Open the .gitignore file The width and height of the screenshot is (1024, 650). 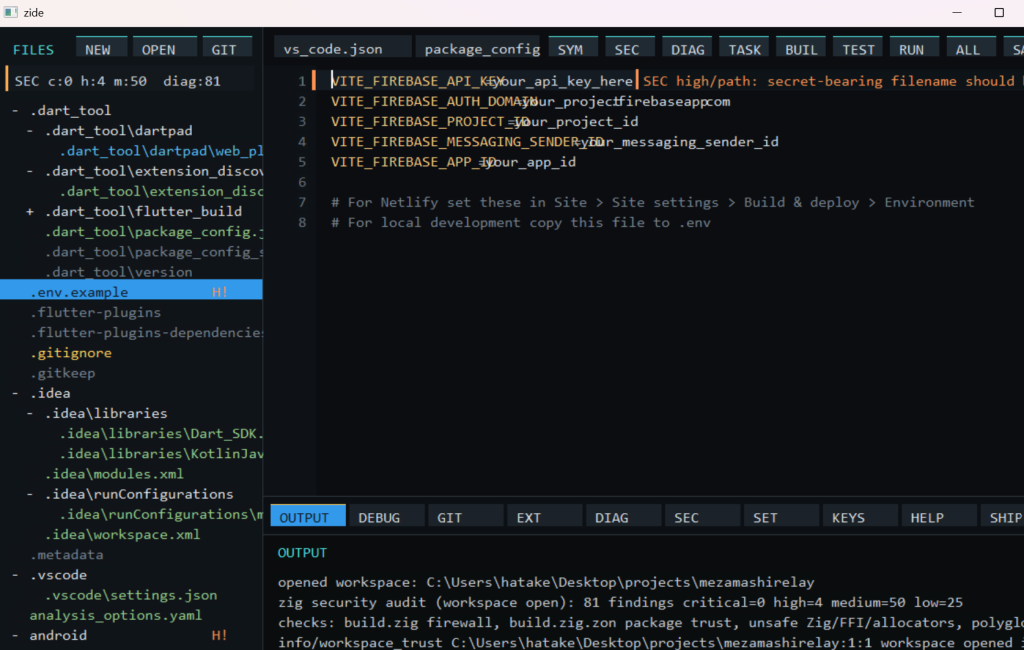pos(71,353)
